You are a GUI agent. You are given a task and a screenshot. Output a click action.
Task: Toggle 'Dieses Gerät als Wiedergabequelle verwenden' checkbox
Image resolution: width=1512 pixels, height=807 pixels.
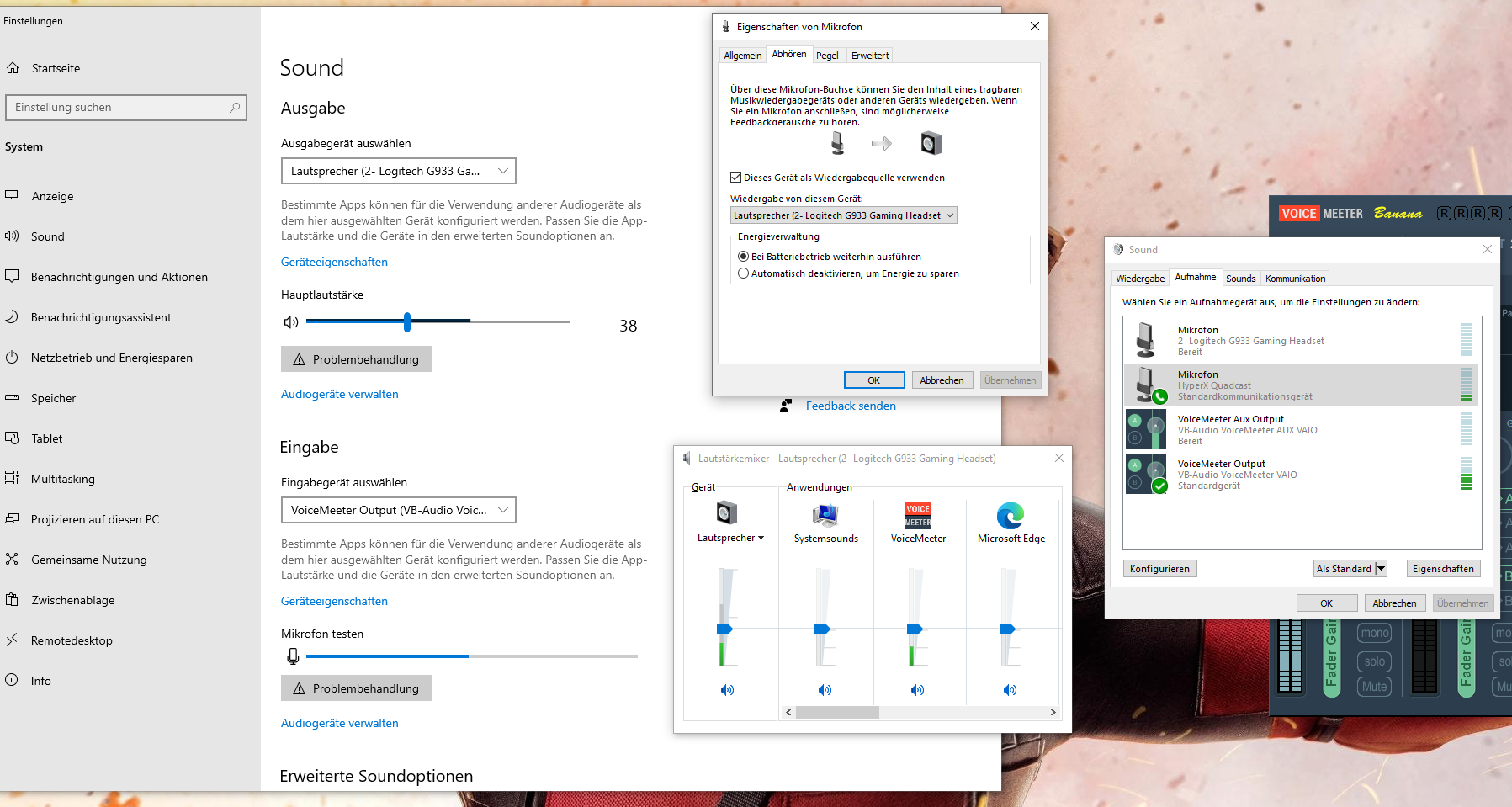pos(736,178)
